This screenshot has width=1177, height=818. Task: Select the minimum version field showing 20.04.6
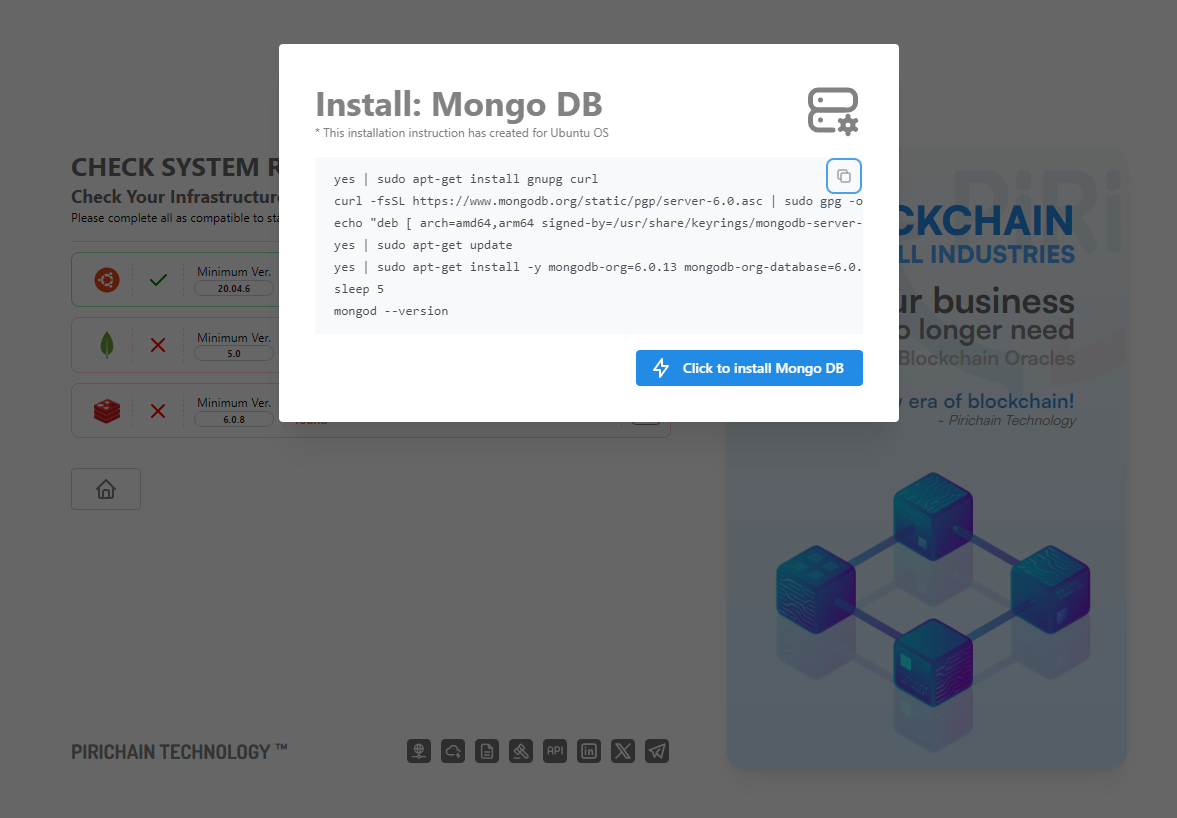click(233, 287)
